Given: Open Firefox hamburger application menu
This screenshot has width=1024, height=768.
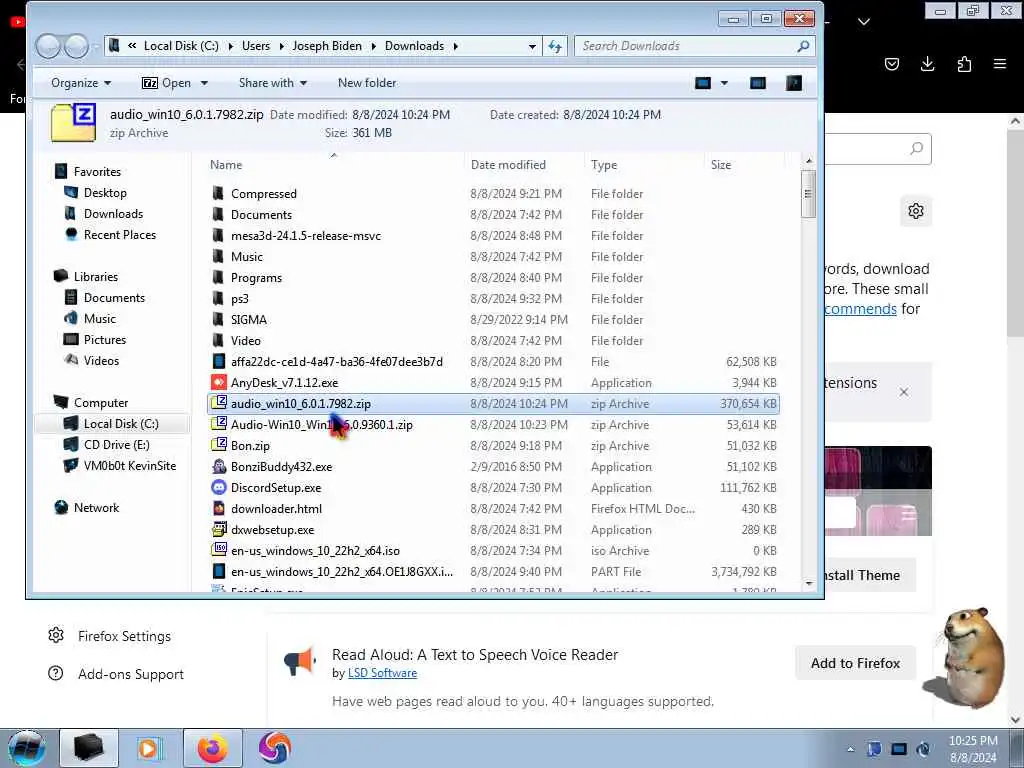Looking at the screenshot, I should (1000, 63).
